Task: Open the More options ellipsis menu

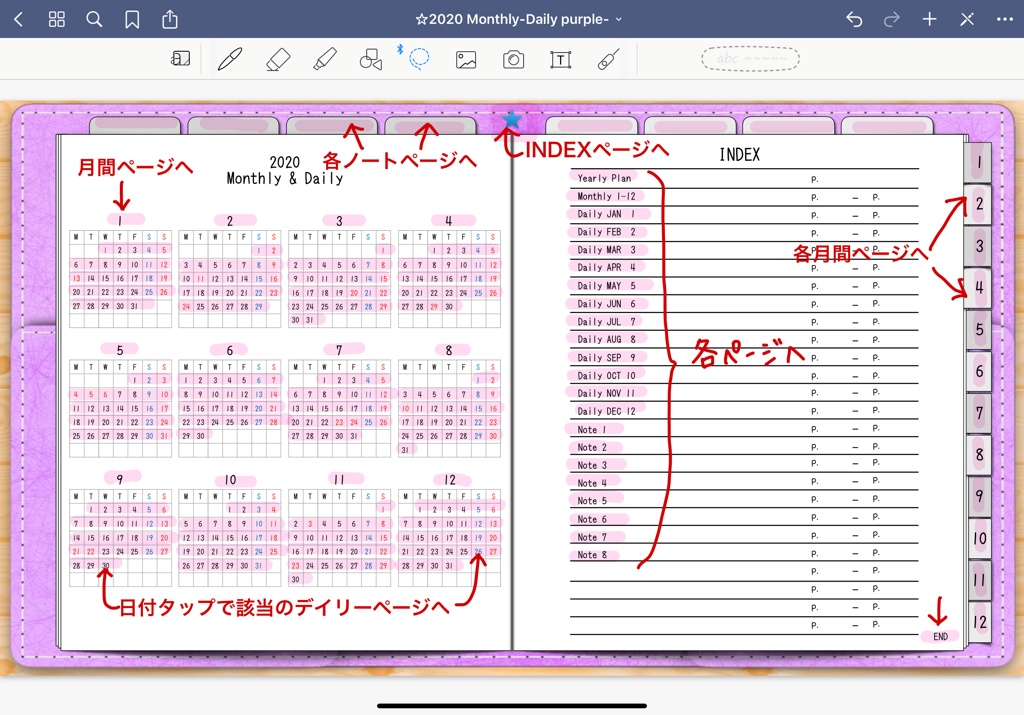Action: 1004,18
